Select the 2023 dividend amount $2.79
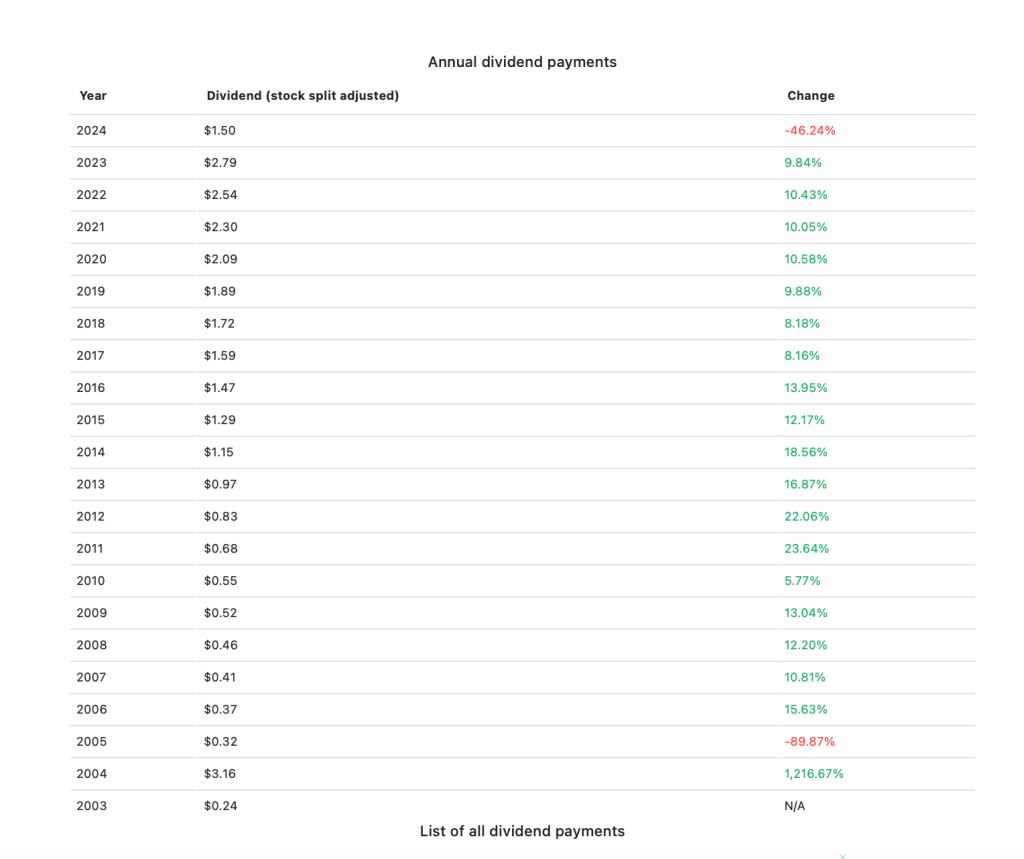1024x859 pixels. click(220, 163)
